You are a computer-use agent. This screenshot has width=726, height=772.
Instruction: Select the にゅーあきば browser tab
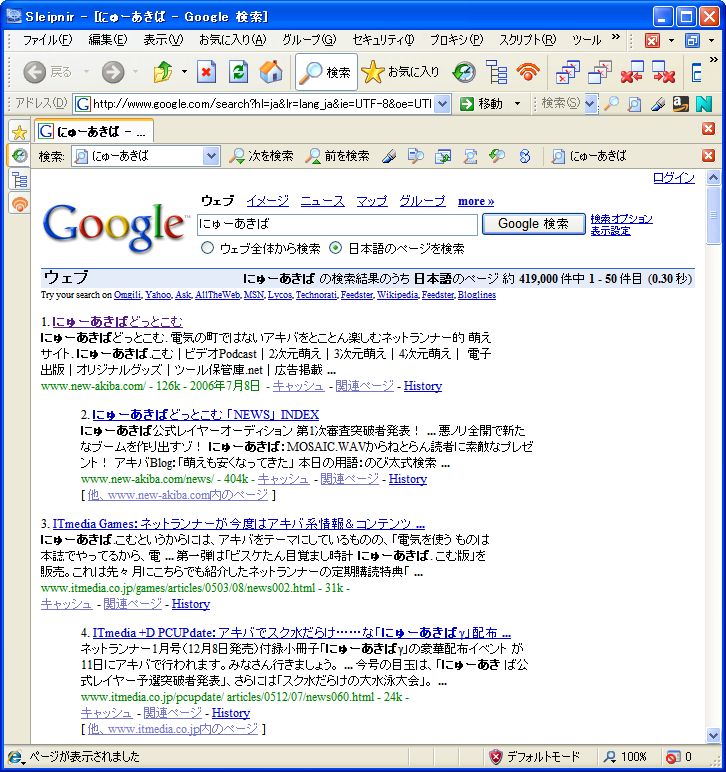94,131
